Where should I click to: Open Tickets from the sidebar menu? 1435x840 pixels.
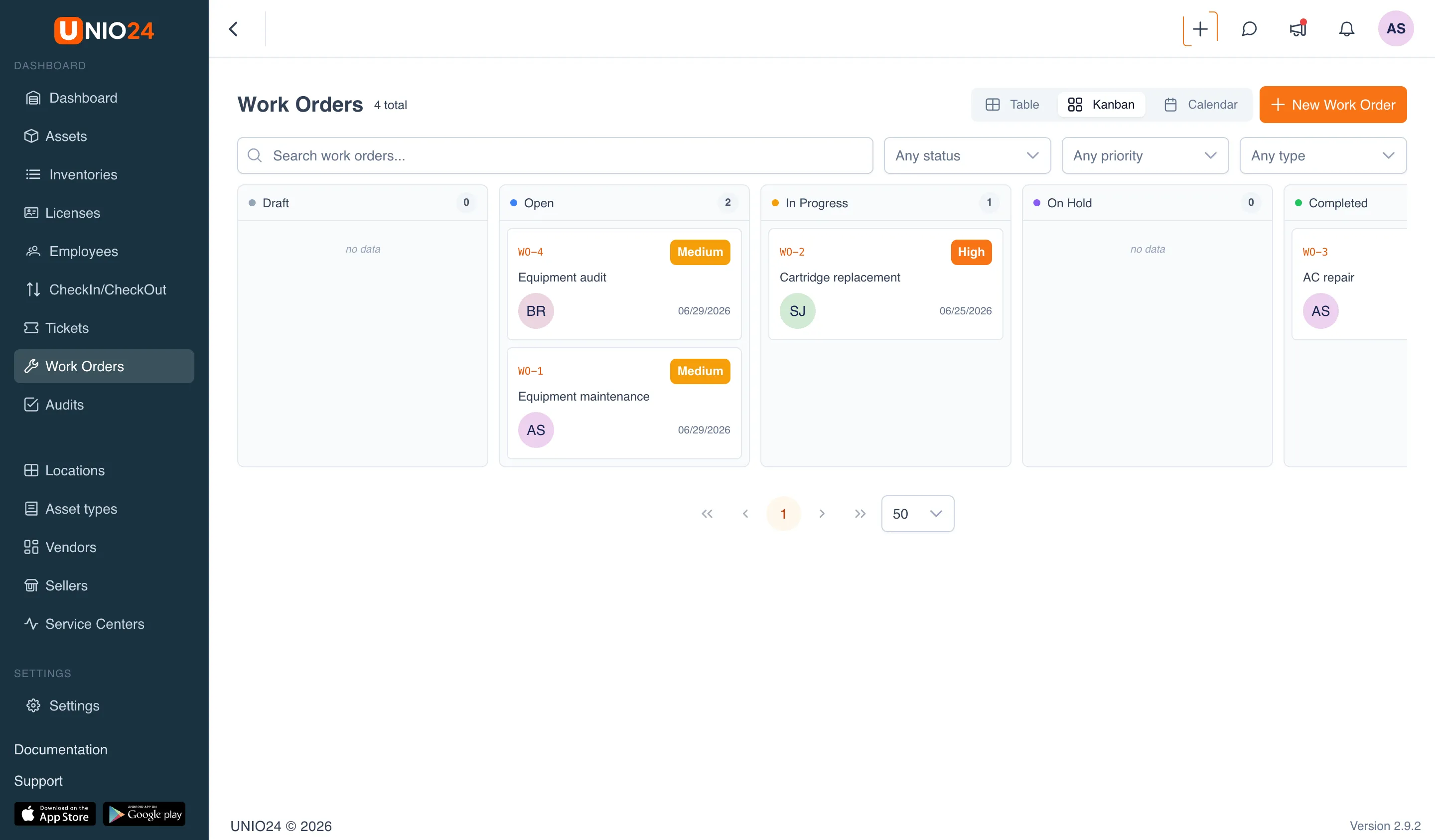[x=104, y=328]
